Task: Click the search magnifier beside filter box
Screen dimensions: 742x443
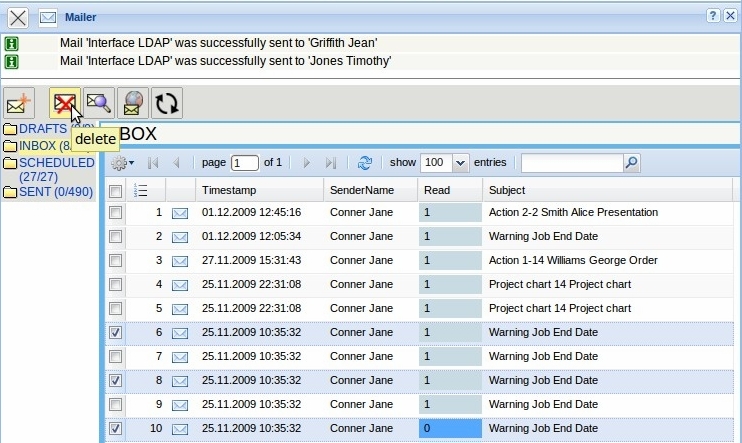Action: point(631,163)
